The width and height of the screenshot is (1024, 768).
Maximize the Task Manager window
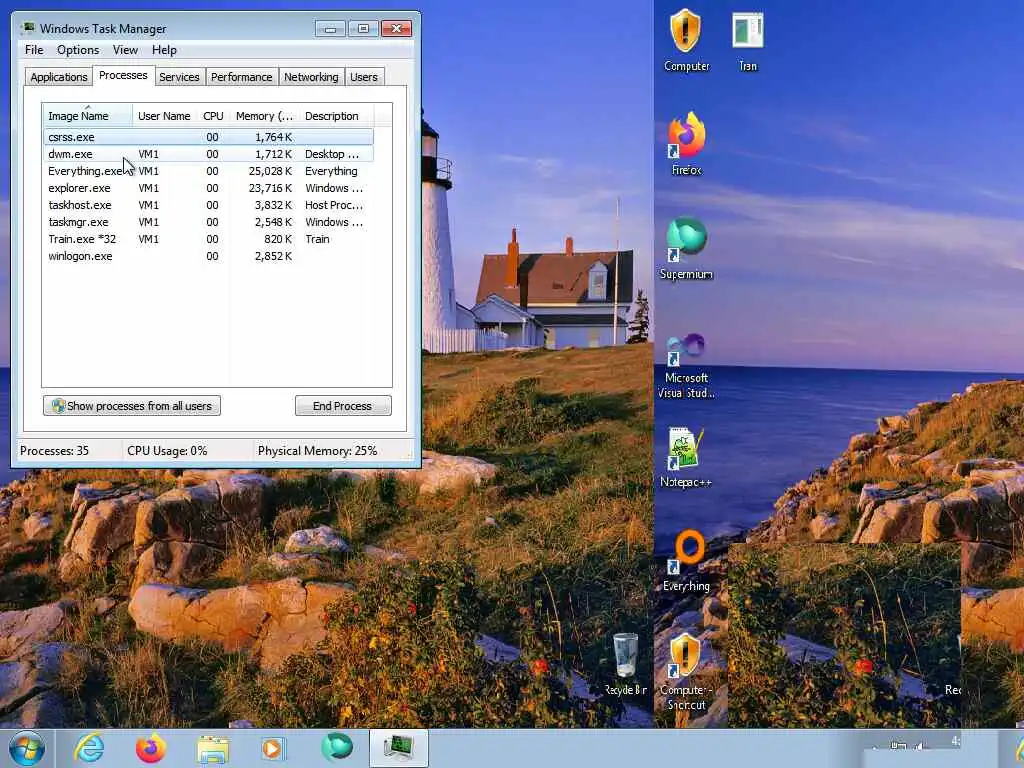363,29
